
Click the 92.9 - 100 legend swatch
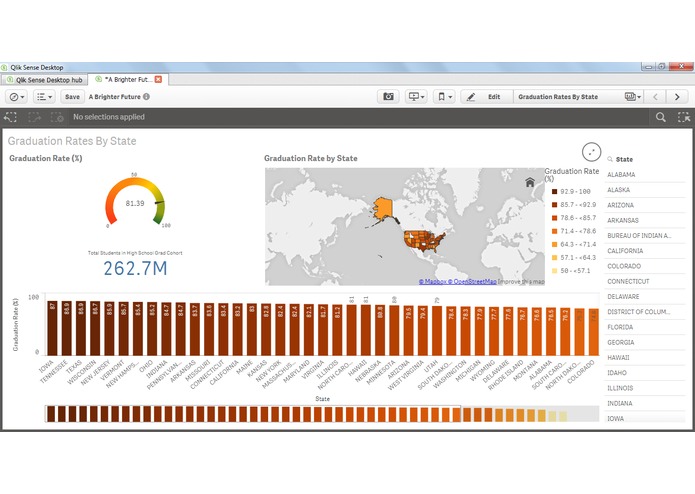(554, 191)
